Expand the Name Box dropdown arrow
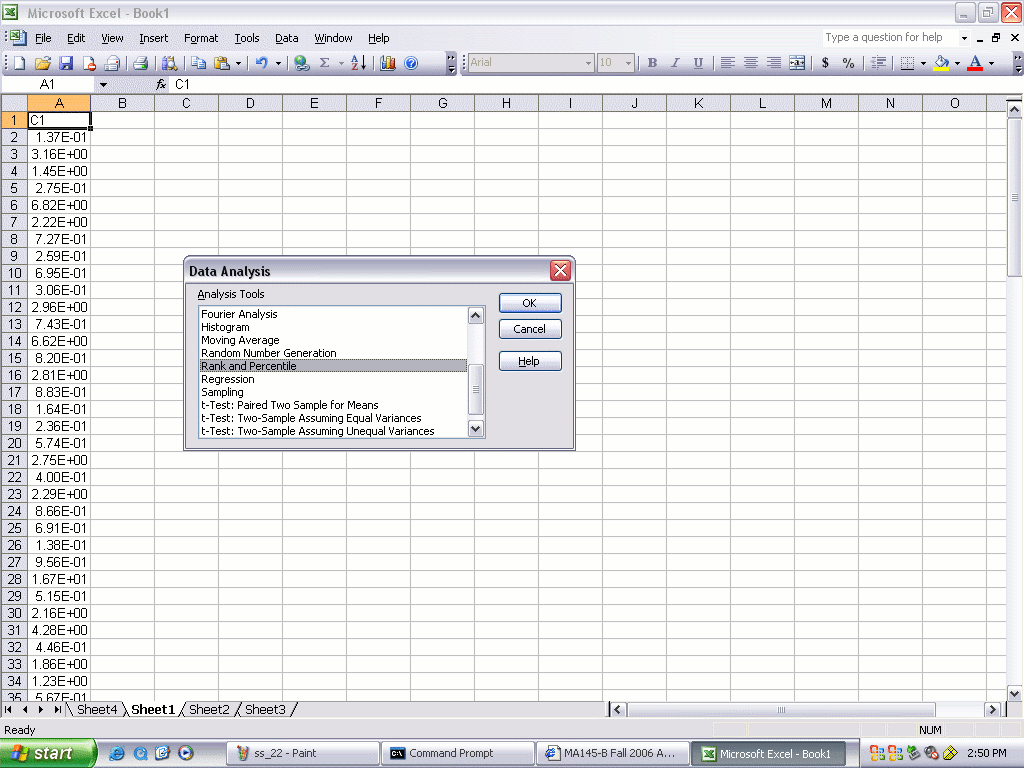The width and height of the screenshot is (1024, 768). 103,85
